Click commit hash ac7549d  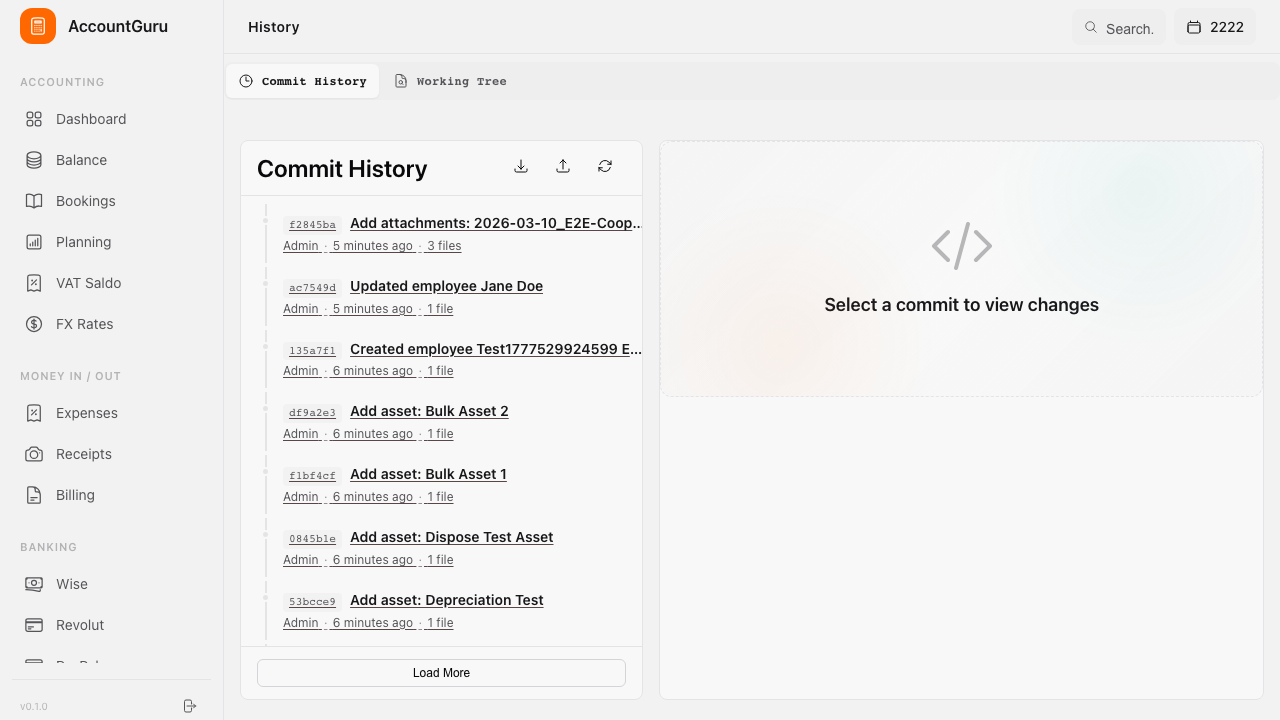(312, 288)
